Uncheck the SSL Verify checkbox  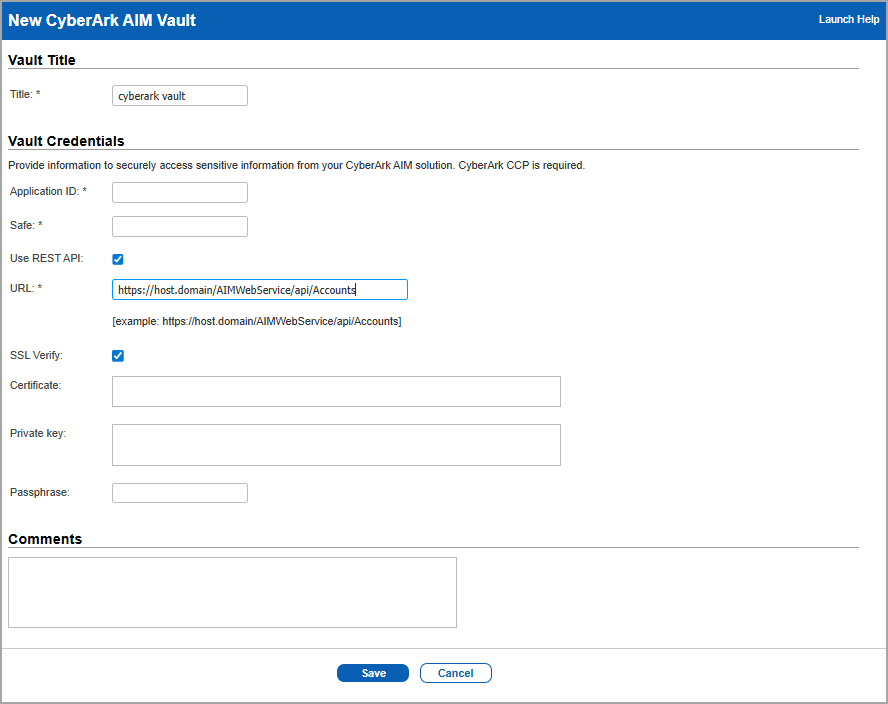click(117, 355)
